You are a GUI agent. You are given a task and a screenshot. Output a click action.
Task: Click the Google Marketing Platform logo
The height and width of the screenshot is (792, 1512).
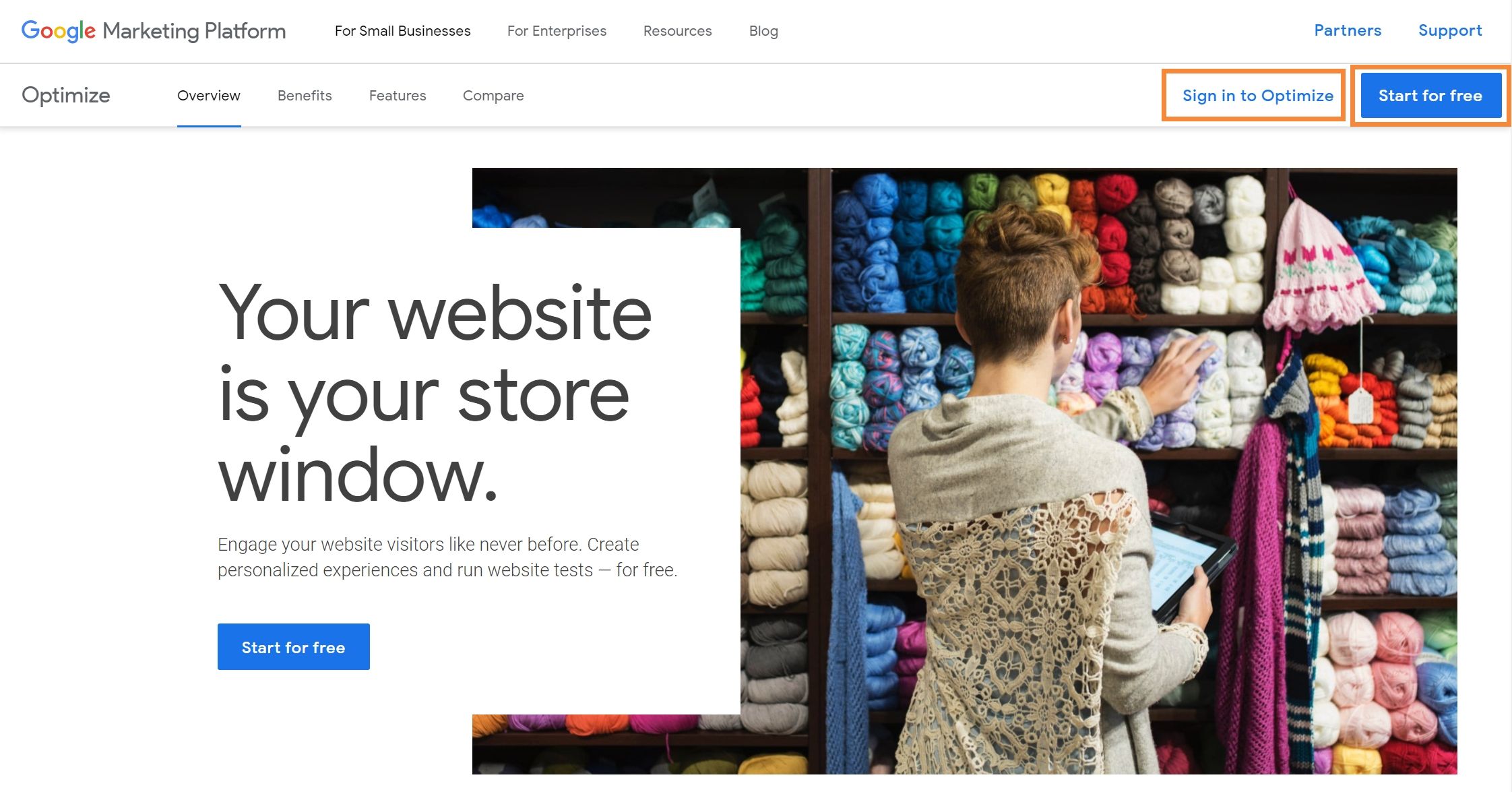154,31
